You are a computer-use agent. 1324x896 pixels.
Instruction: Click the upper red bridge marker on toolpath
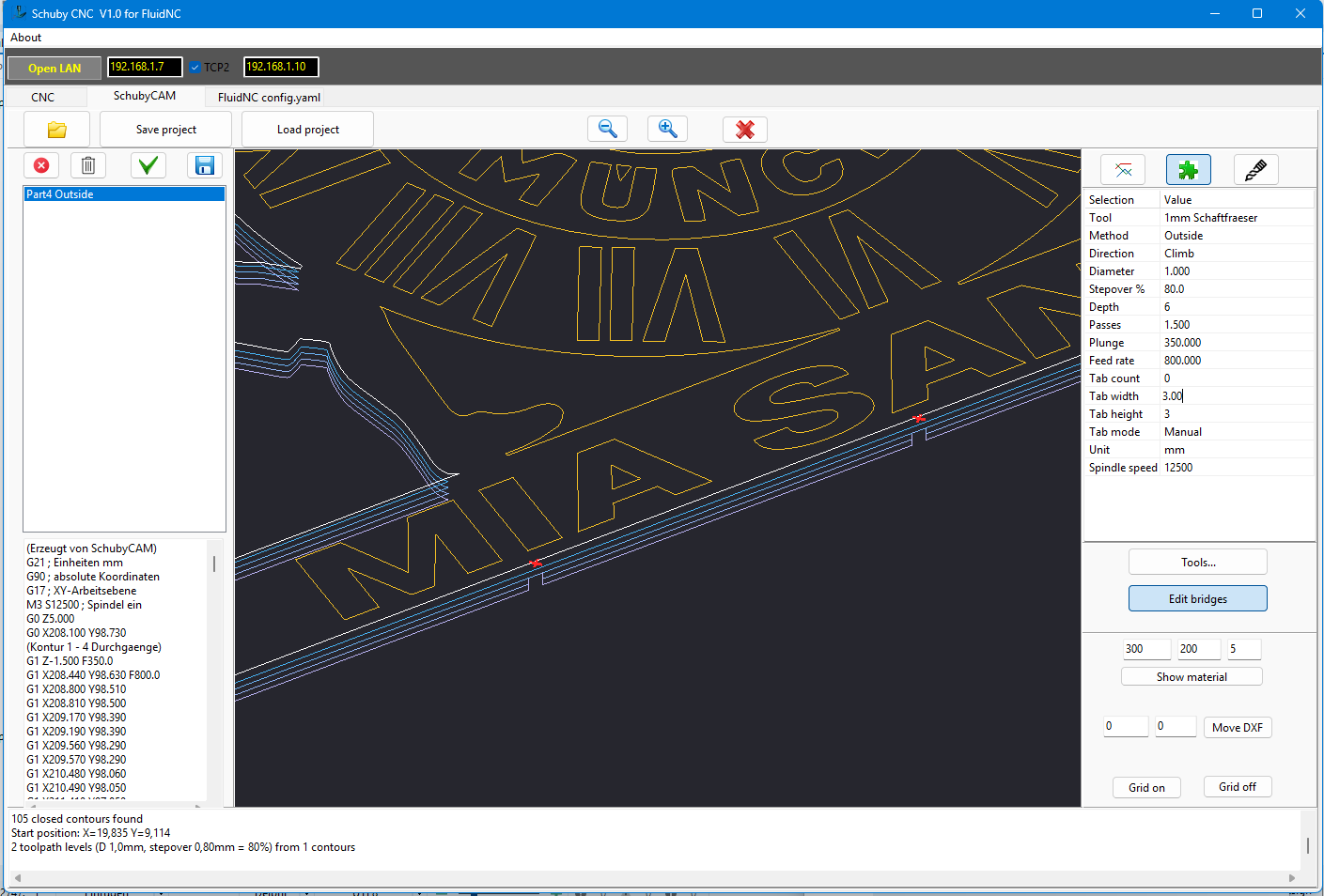(919, 418)
